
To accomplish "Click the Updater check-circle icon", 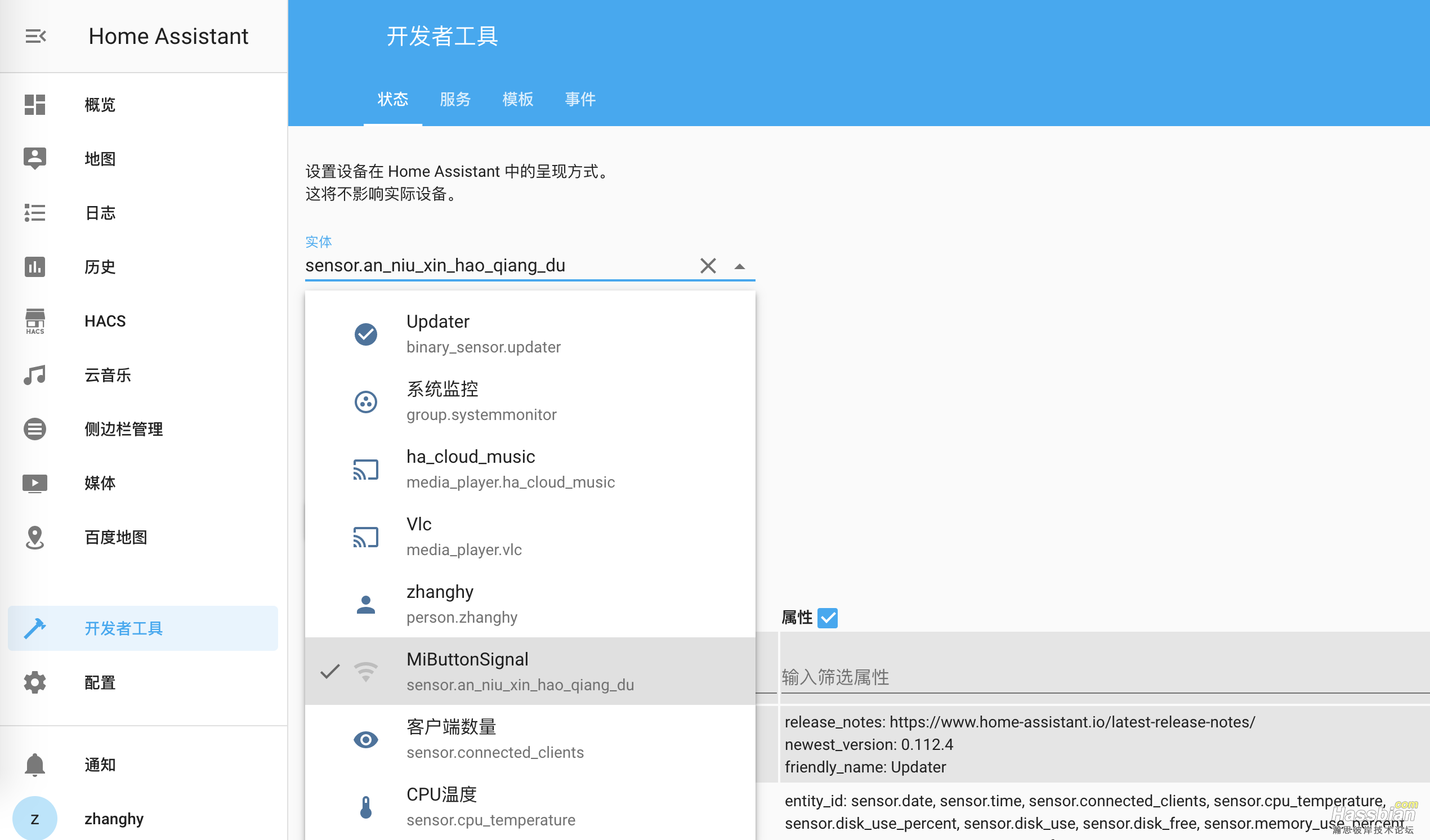I will click(x=366, y=334).
